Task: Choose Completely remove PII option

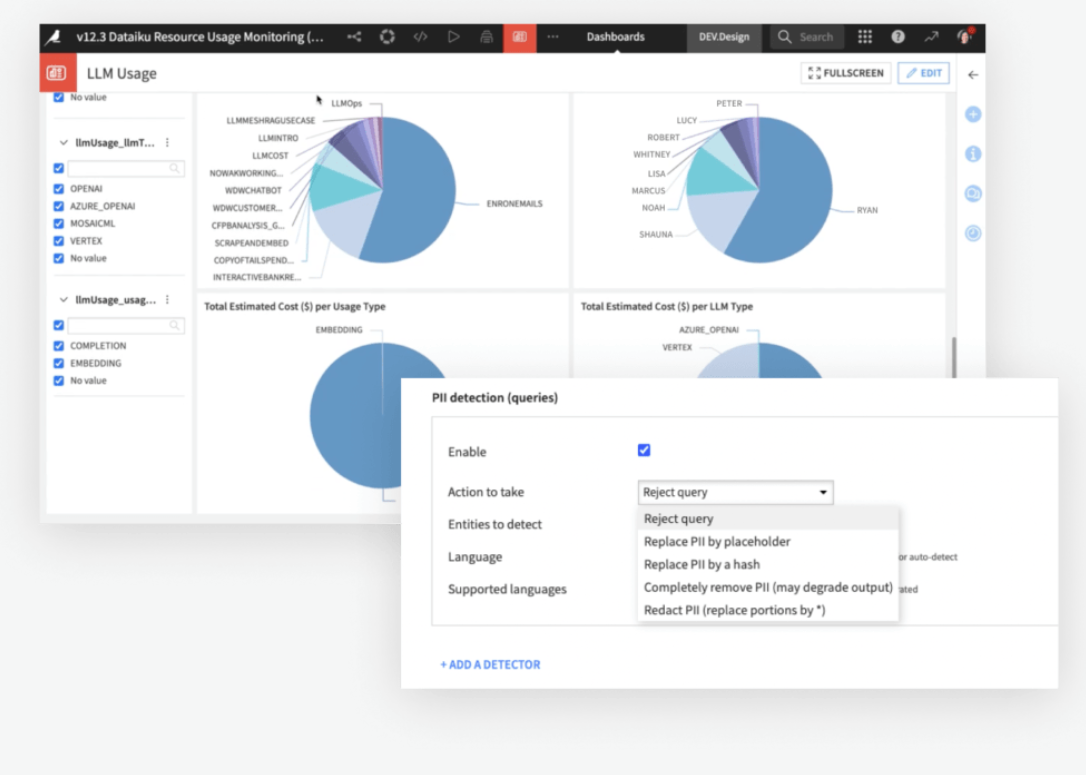Action: 767,587
